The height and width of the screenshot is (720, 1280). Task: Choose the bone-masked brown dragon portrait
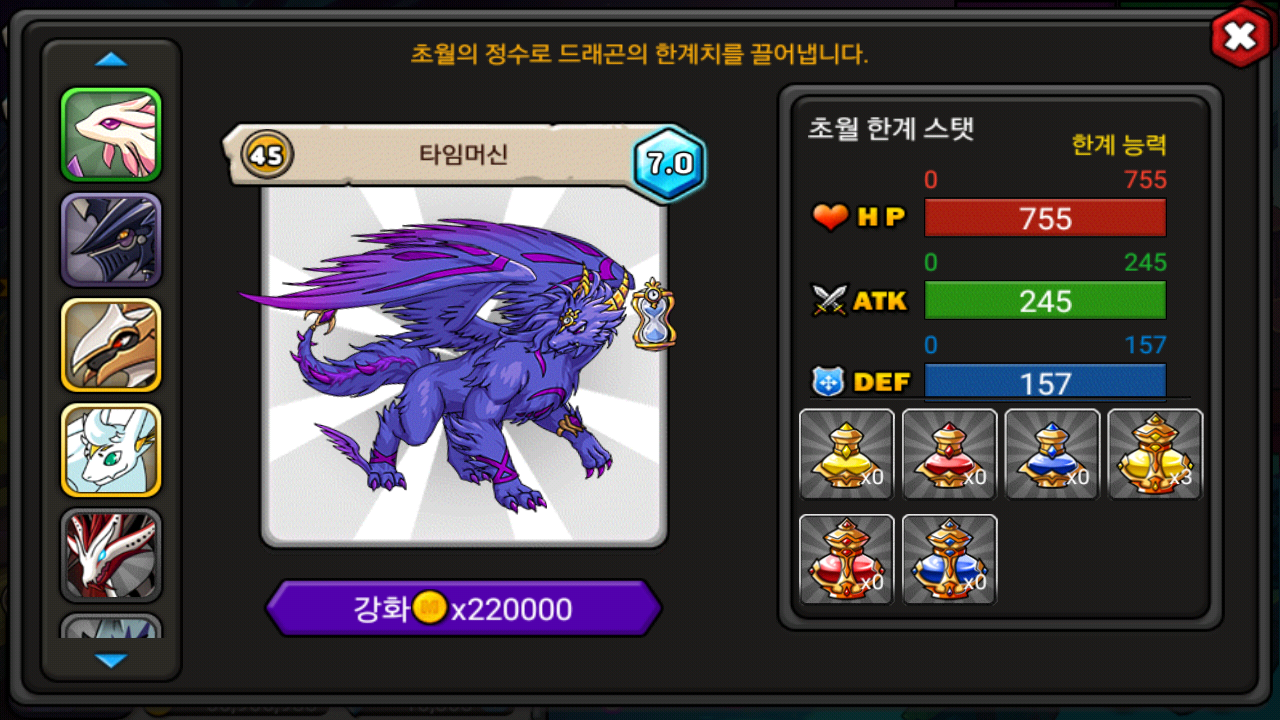tap(111, 345)
